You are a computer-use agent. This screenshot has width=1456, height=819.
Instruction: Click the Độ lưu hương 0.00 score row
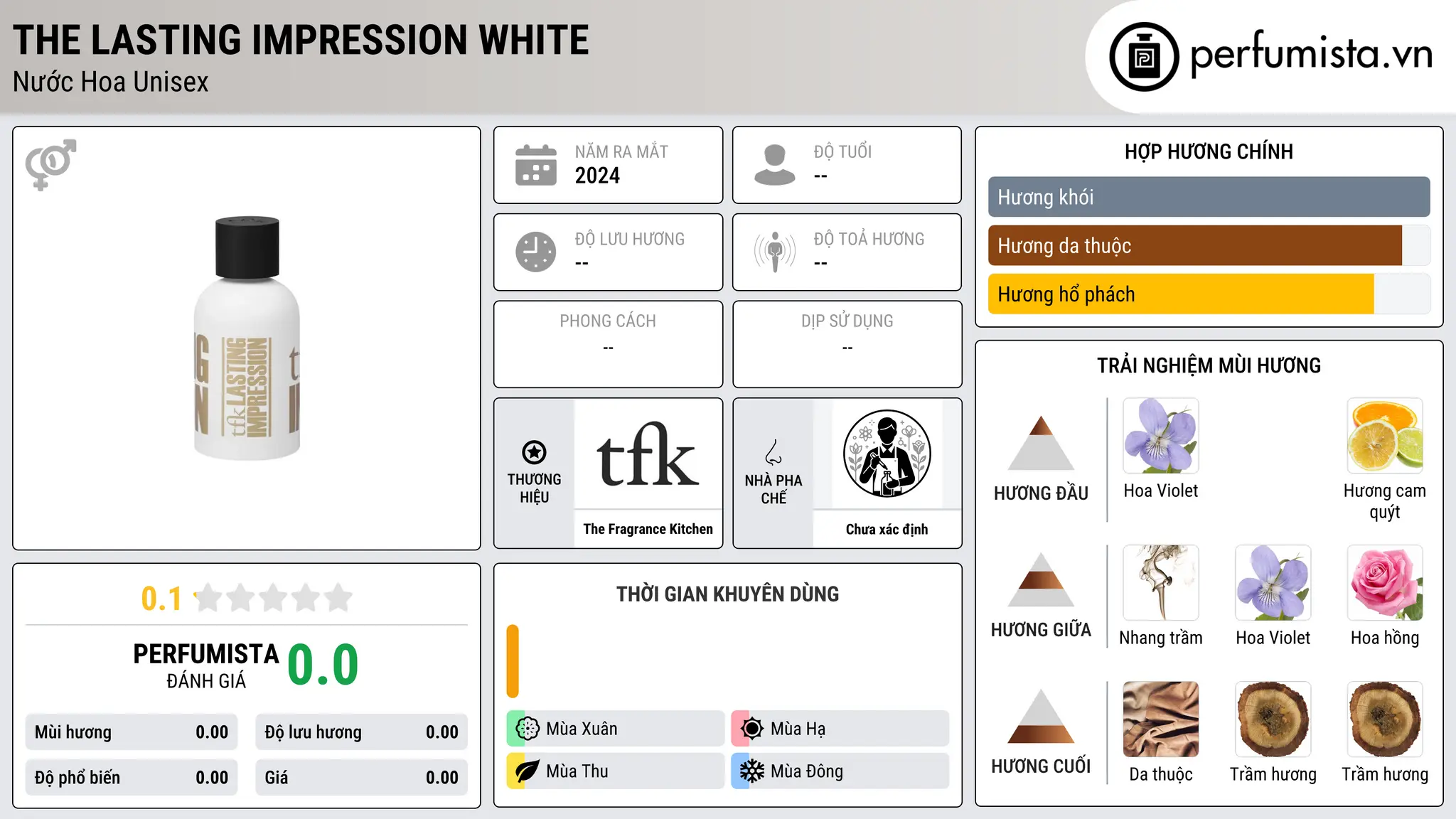(x=361, y=732)
